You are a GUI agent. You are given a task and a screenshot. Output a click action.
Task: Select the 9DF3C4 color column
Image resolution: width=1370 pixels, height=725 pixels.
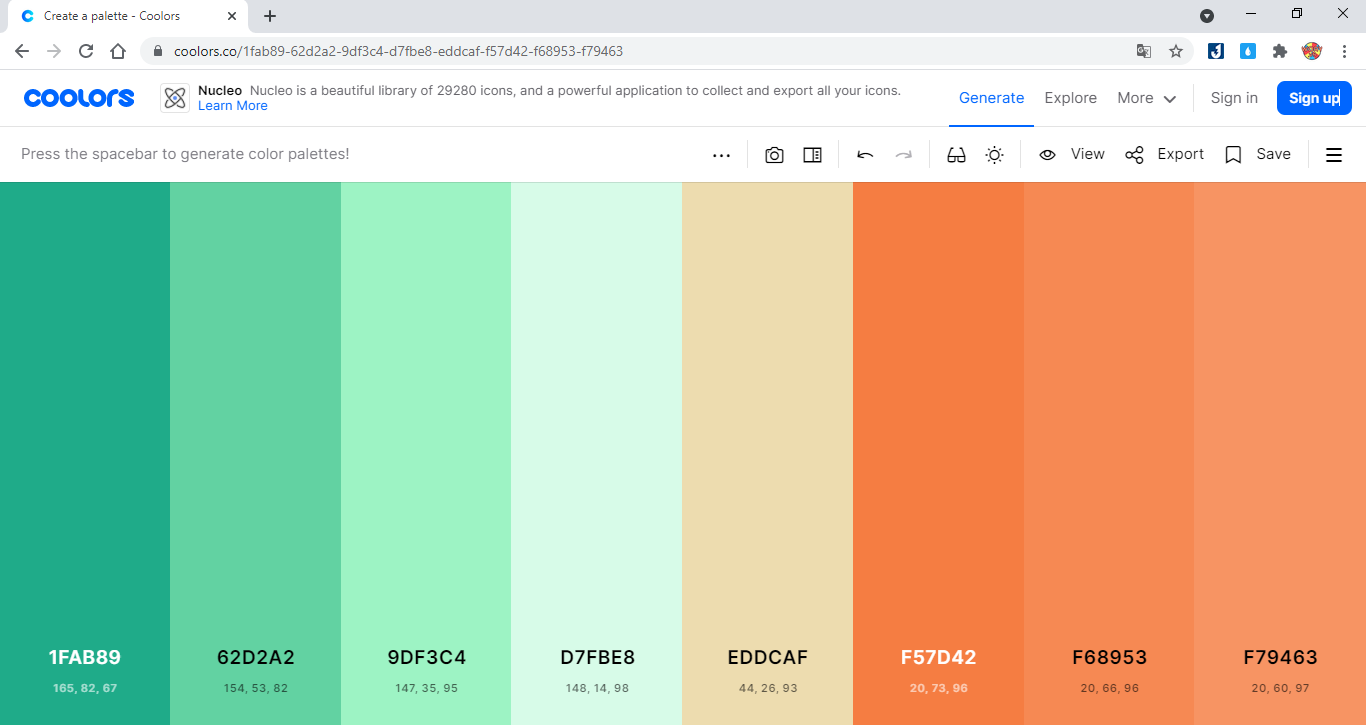tap(426, 454)
